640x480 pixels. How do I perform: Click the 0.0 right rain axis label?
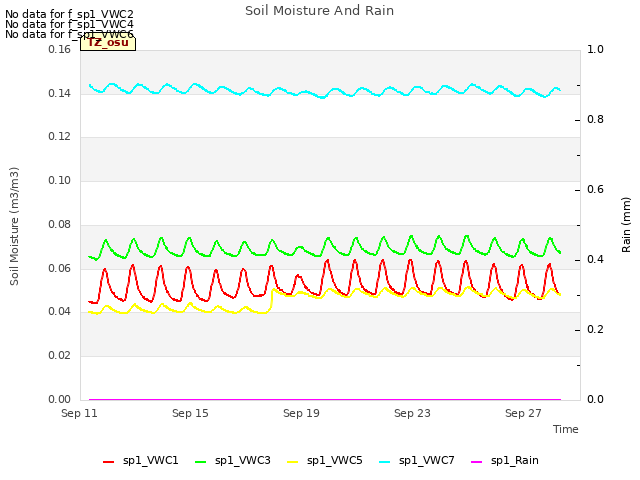click(x=595, y=399)
